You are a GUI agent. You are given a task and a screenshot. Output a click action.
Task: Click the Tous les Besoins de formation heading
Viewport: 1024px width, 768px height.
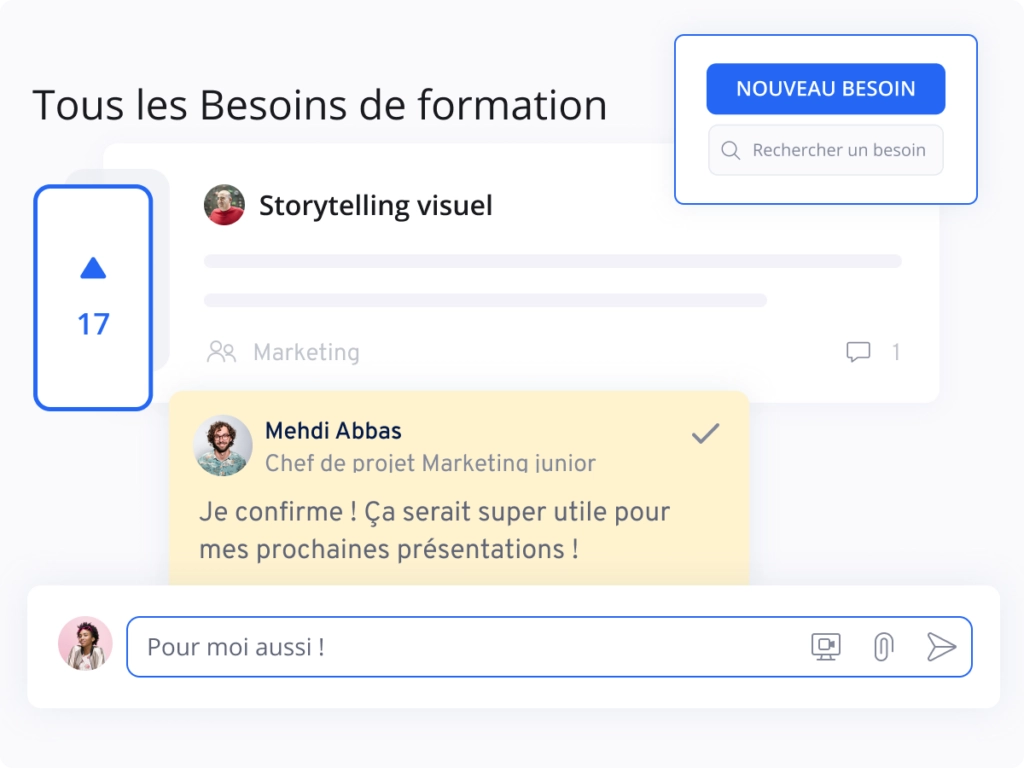pyautogui.click(x=320, y=105)
